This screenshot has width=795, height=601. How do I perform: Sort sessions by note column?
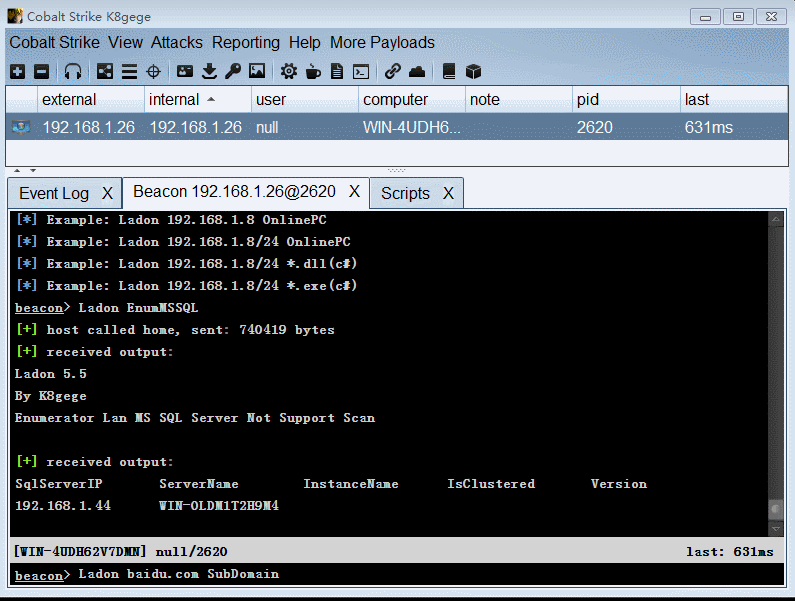(x=519, y=99)
